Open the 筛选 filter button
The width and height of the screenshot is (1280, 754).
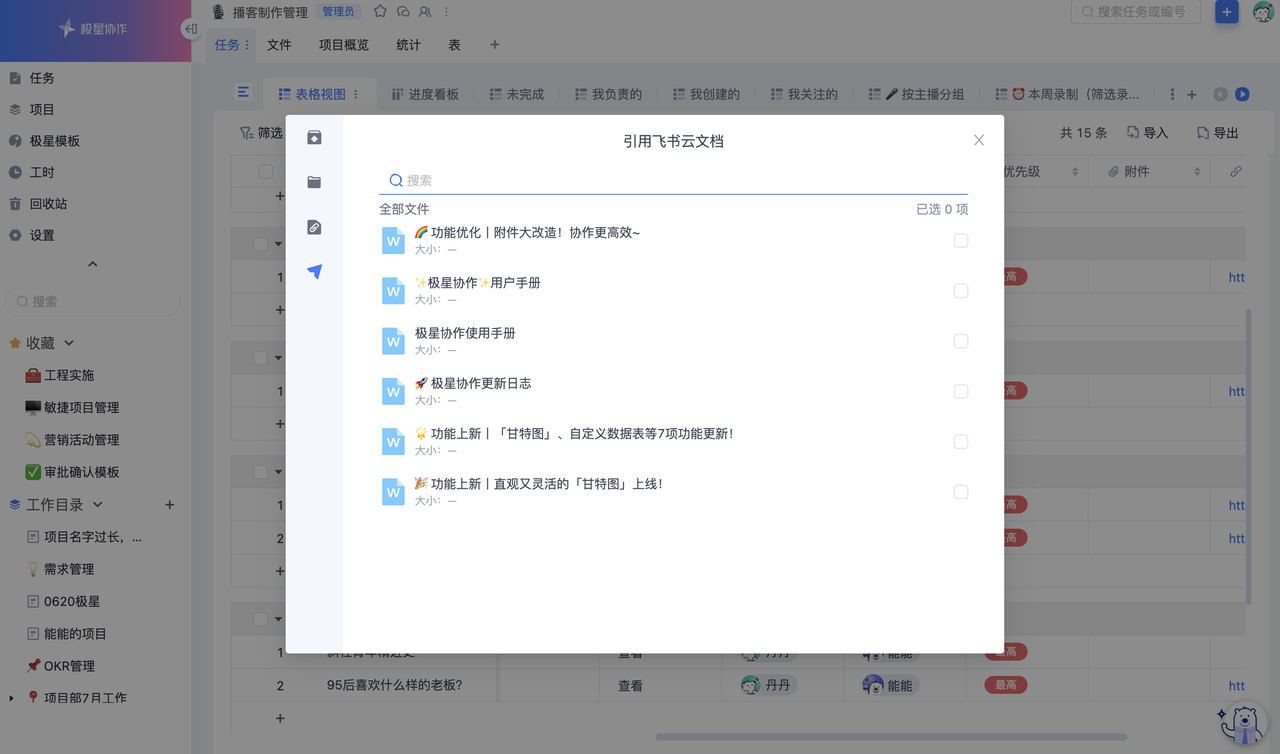[262, 133]
